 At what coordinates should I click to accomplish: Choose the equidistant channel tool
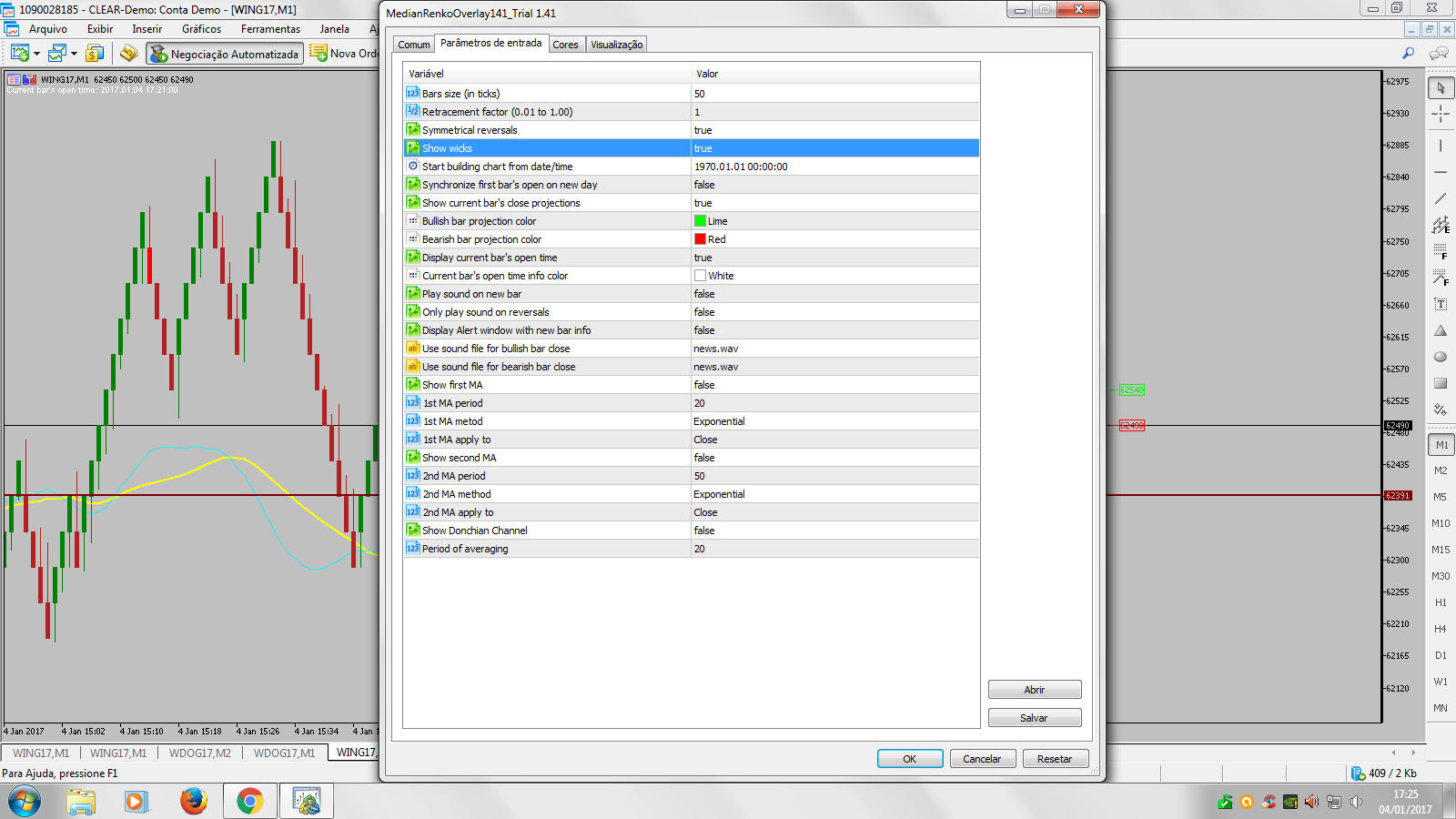click(1441, 225)
